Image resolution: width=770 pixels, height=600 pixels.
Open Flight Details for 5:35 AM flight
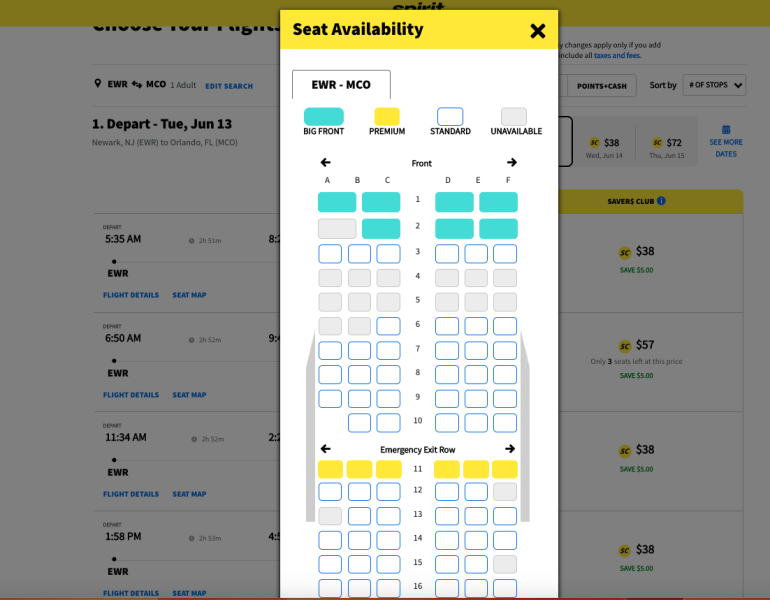pyautogui.click(x=130, y=295)
